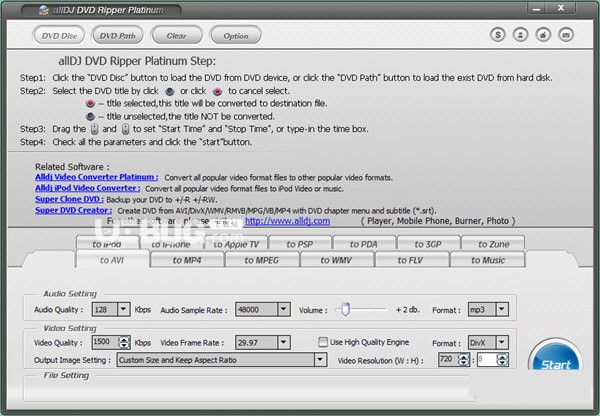
Task: Click the Video Setting group label
Action: point(70,328)
